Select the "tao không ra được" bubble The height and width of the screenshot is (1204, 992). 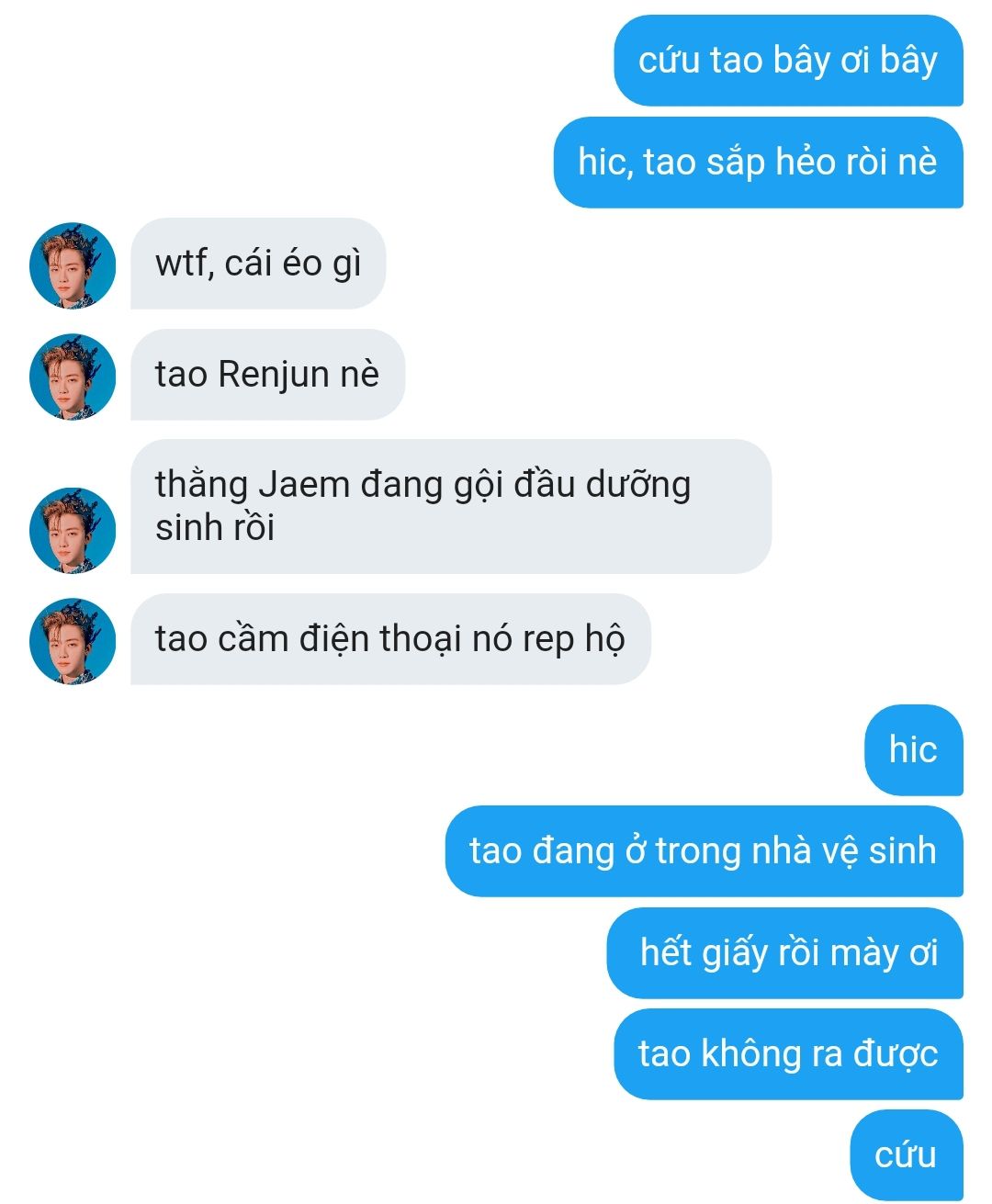tap(788, 1054)
